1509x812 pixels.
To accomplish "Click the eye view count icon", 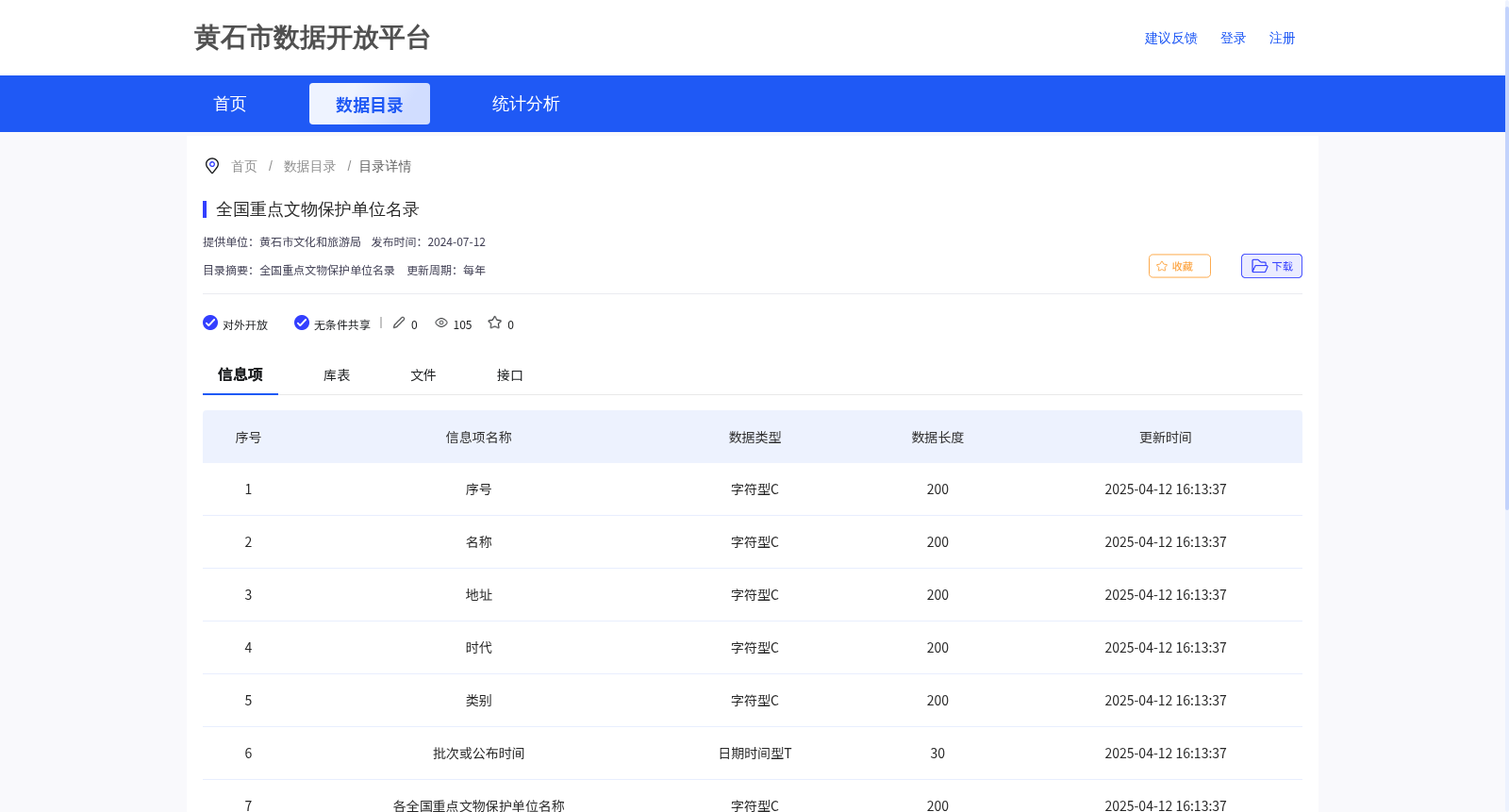I will (441, 323).
